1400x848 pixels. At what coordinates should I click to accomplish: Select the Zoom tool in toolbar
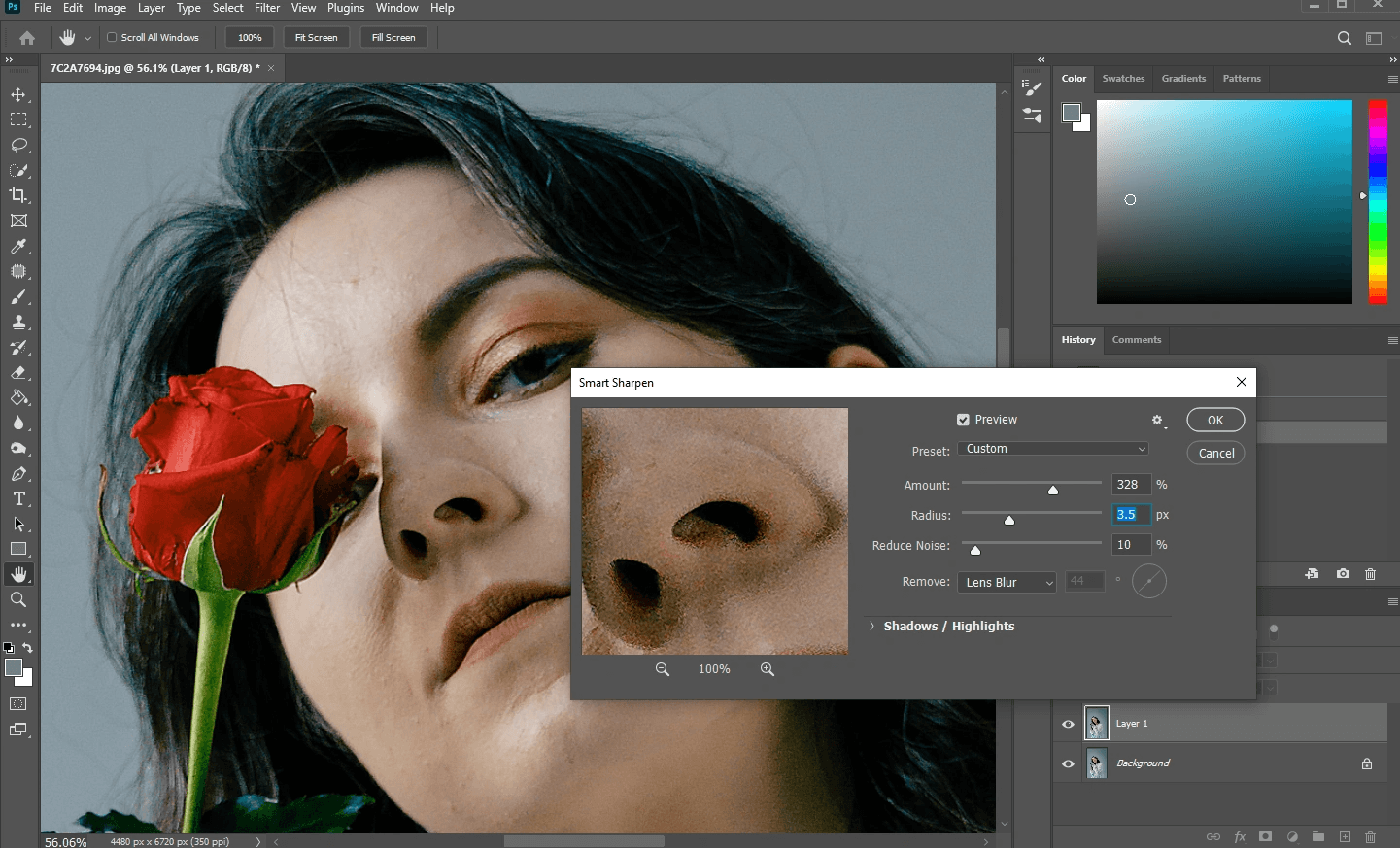pyautogui.click(x=18, y=599)
